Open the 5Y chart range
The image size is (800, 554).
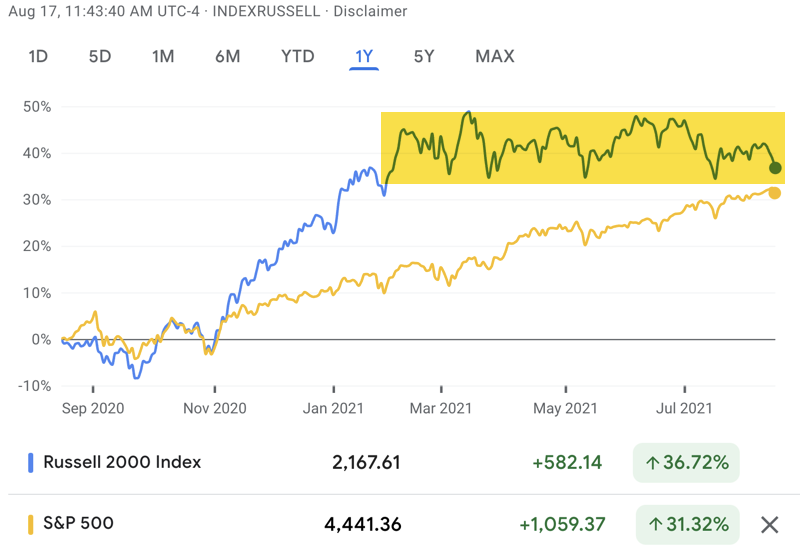click(x=424, y=56)
